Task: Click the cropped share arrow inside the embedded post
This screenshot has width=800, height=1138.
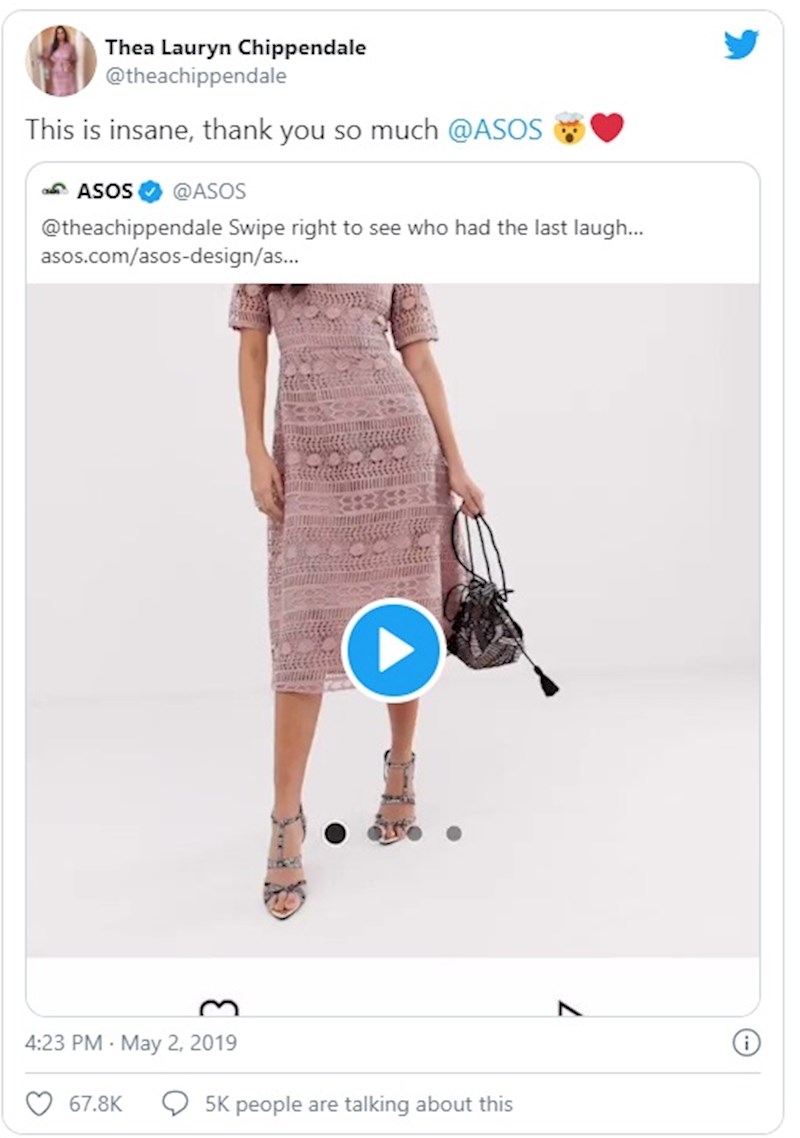Action: 568,1007
